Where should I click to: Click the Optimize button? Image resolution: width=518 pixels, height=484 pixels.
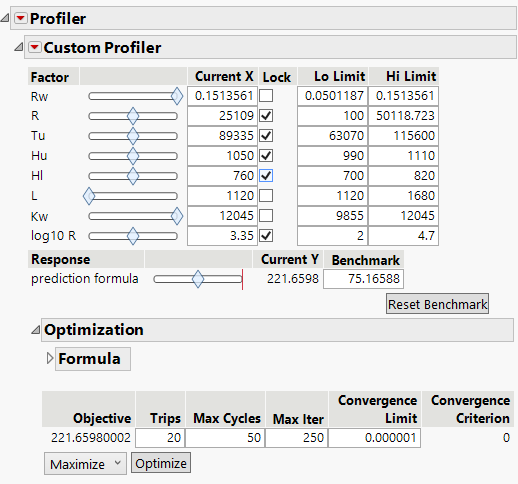click(x=161, y=463)
